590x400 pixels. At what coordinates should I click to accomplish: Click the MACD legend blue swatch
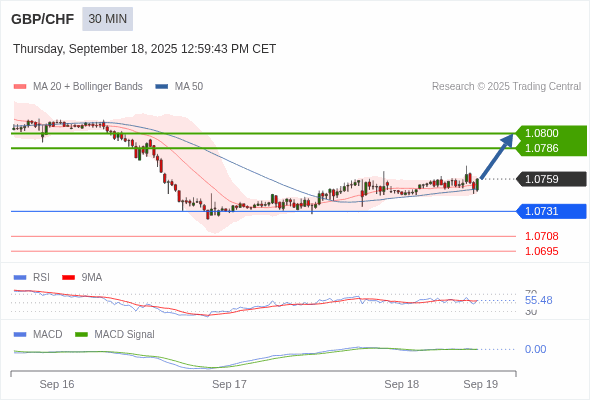pyautogui.click(x=20, y=335)
